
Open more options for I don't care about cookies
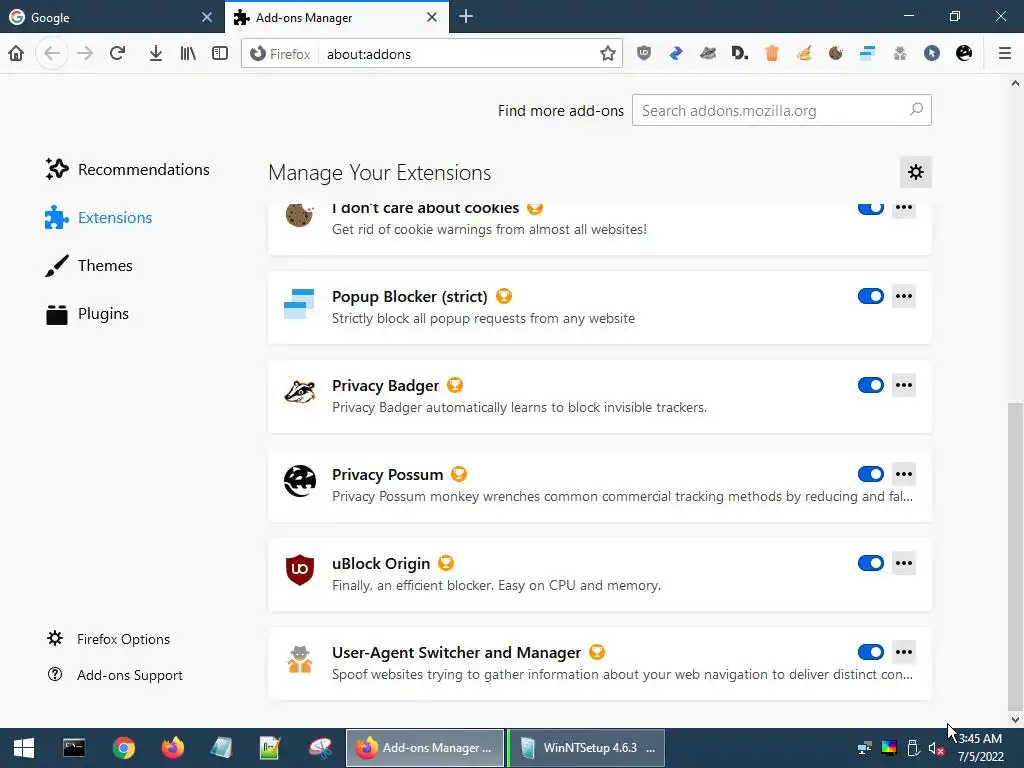[904, 208]
